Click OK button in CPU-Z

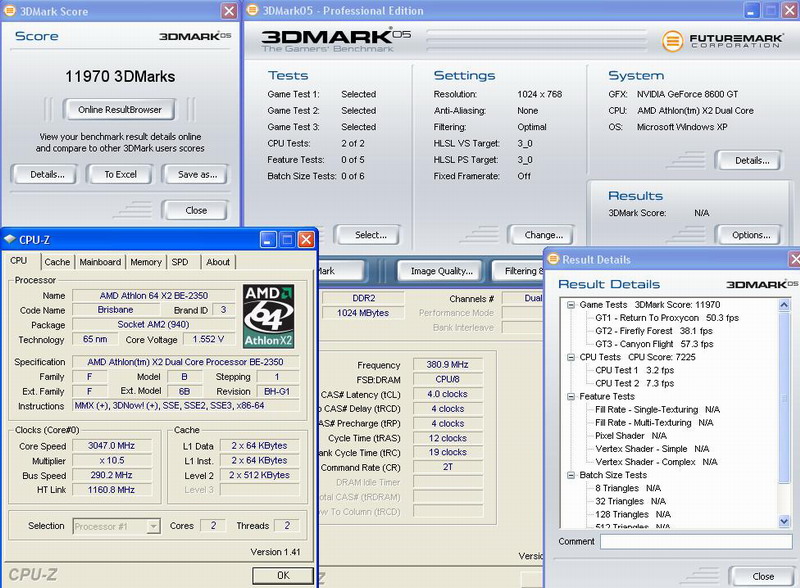[283, 575]
